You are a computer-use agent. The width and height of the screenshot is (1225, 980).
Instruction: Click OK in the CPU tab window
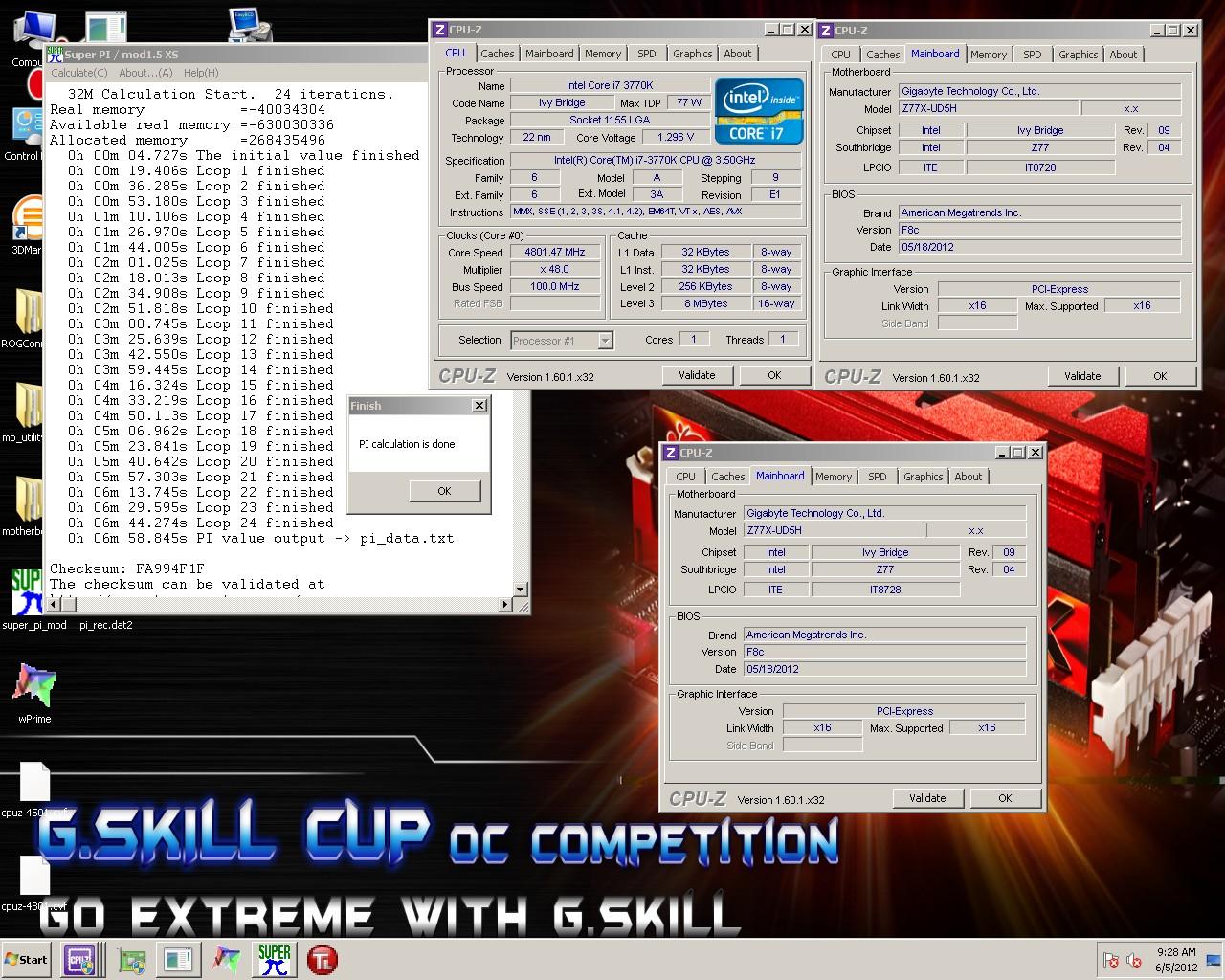pos(774,375)
